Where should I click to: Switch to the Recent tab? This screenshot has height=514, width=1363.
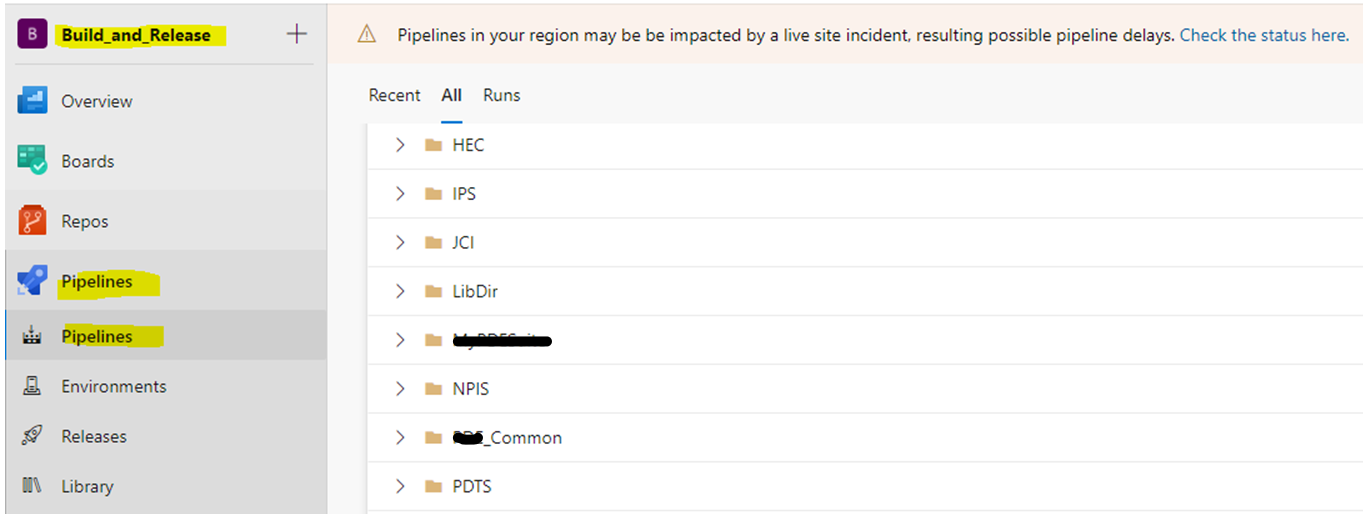[x=394, y=95]
